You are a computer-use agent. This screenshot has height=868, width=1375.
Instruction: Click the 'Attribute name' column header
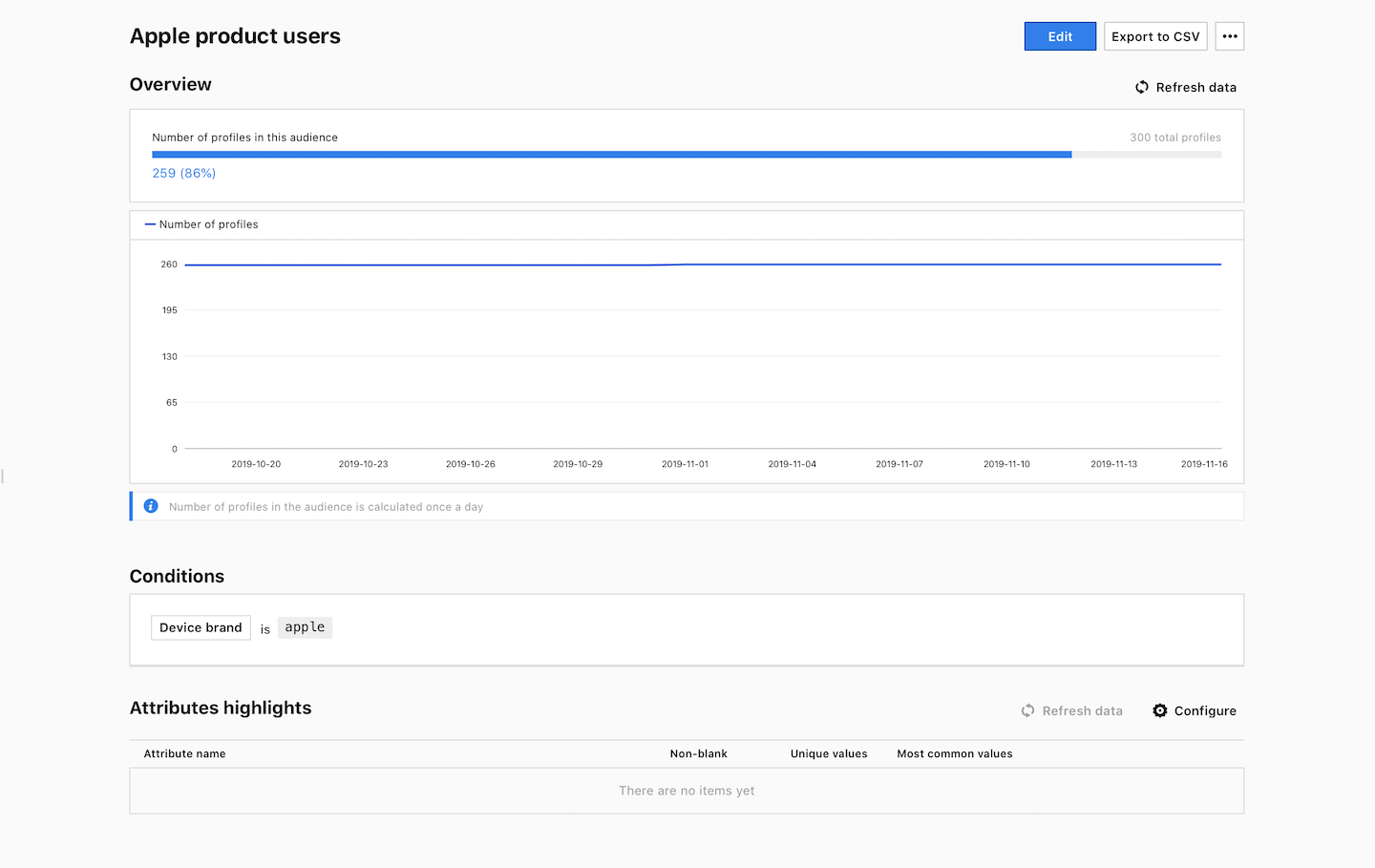tap(185, 753)
